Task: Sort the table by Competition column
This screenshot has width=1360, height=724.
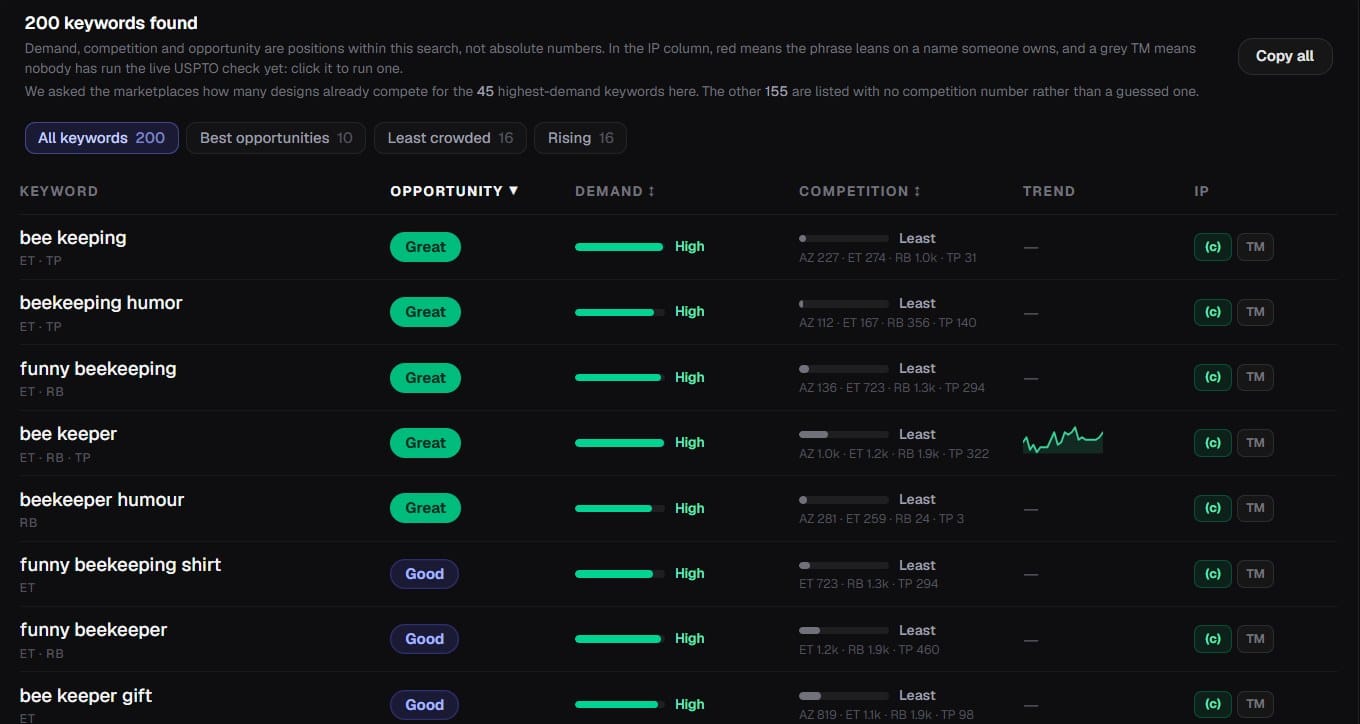Action: tap(860, 191)
